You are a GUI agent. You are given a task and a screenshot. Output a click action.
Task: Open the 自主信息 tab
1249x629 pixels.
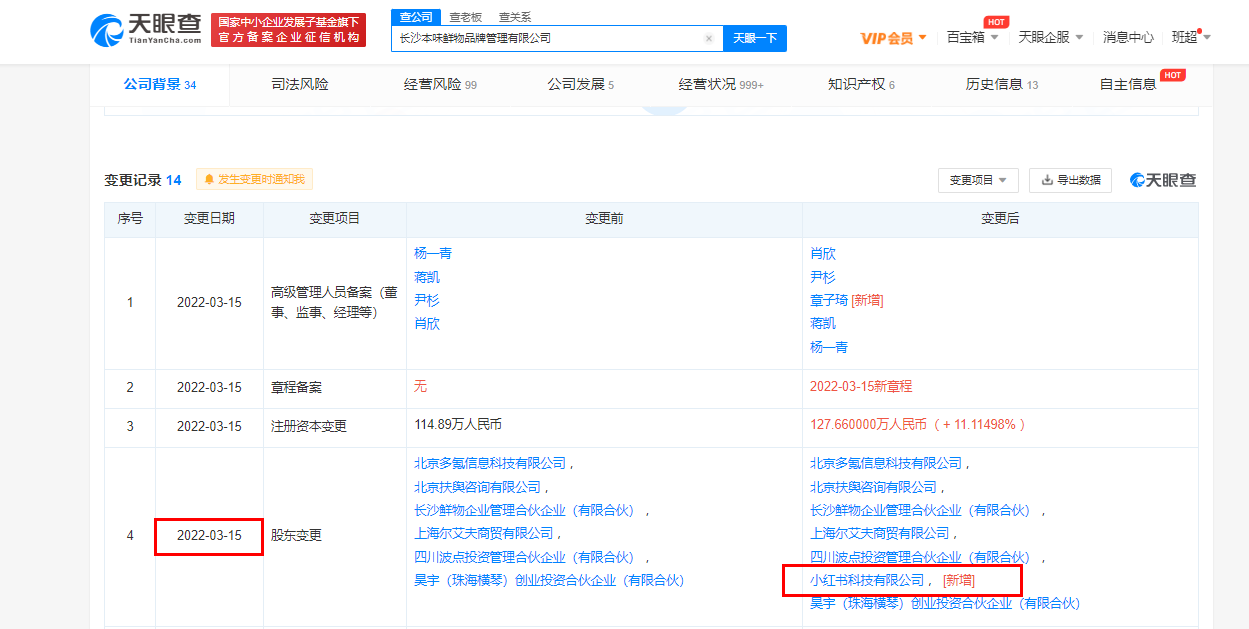[x=1128, y=85]
